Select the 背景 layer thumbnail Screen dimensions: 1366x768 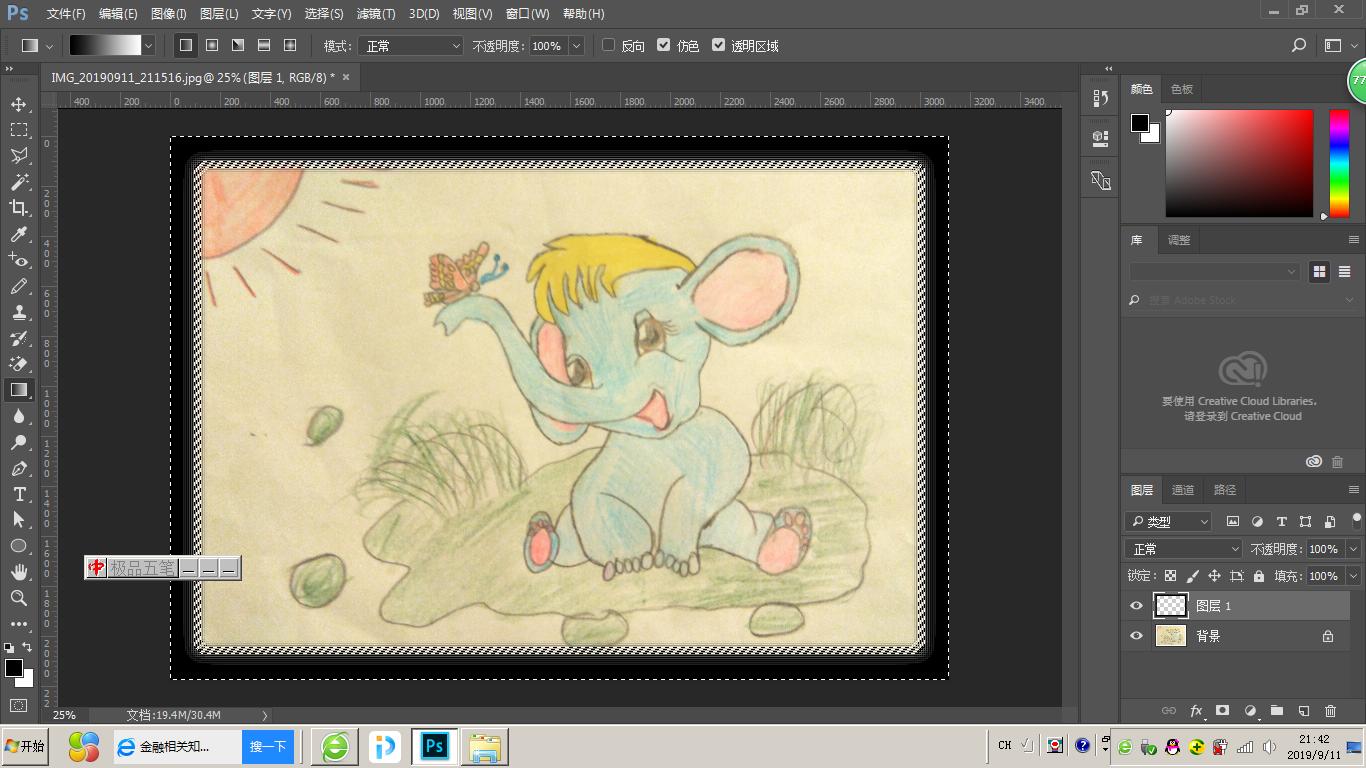pos(1170,636)
